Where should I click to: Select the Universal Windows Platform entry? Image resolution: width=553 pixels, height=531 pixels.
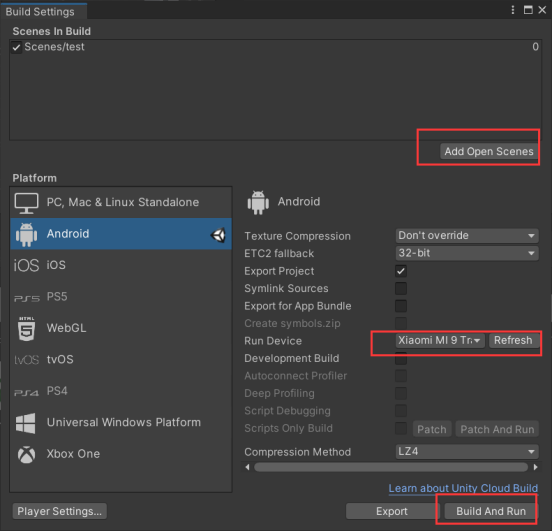[121, 422]
